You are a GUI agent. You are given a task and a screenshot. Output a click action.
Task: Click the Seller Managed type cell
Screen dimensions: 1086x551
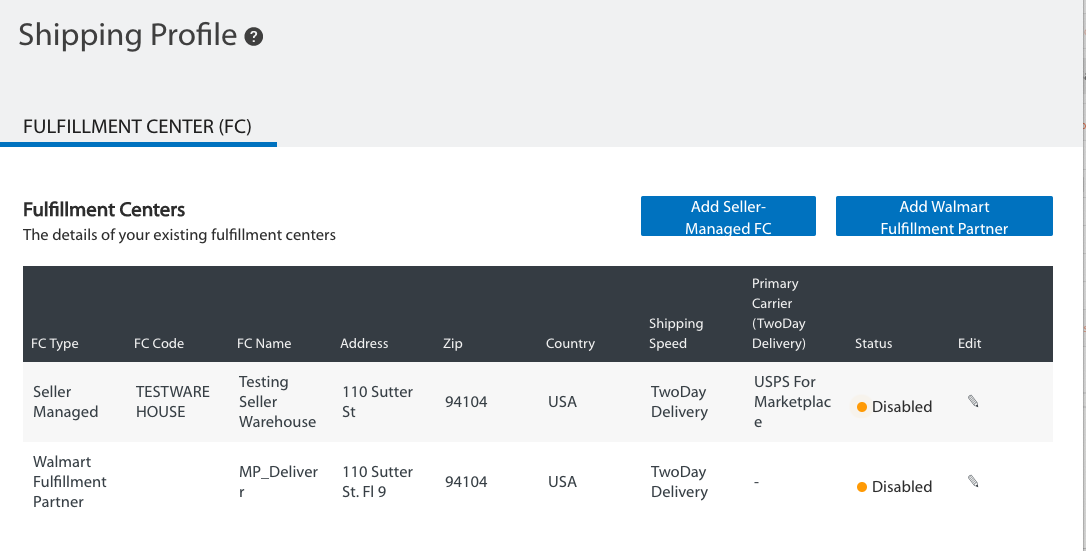[66, 401]
